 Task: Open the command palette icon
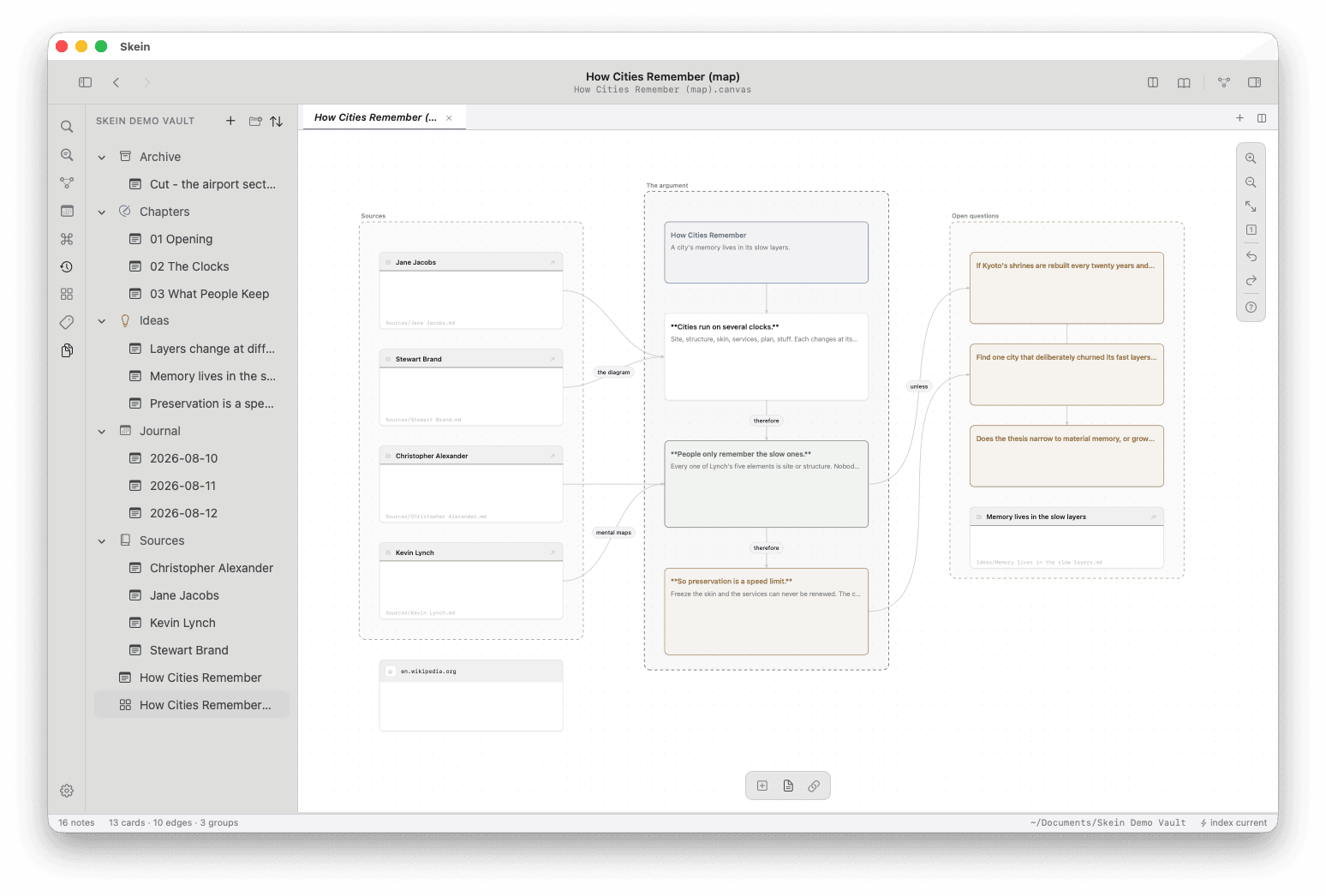(67, 239)
